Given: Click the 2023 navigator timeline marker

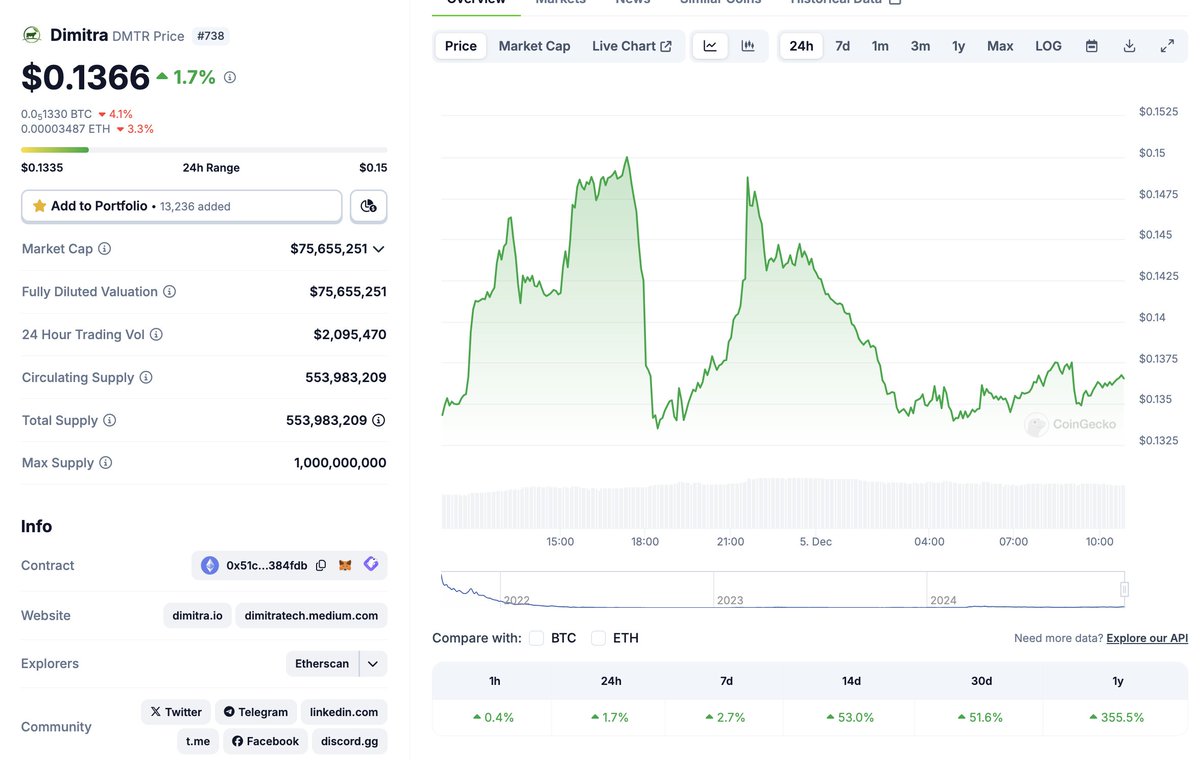Looking at the screenshot, I should (730, 600).
